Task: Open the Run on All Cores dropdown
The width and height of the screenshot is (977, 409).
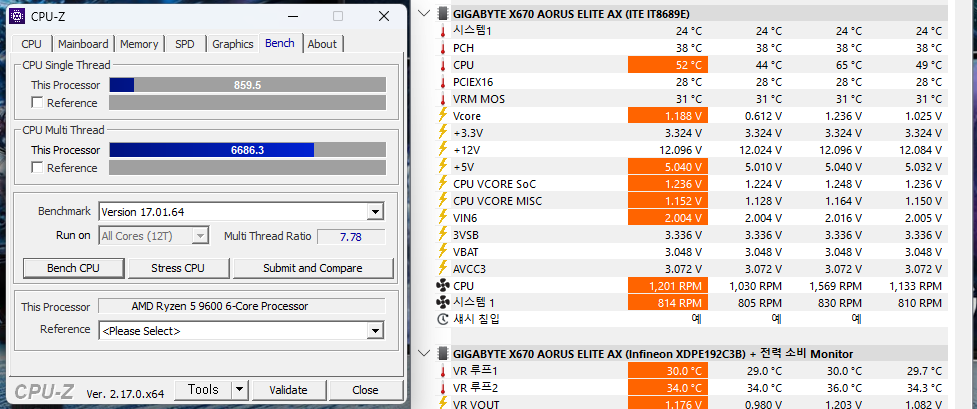Action: click(200, 236)
